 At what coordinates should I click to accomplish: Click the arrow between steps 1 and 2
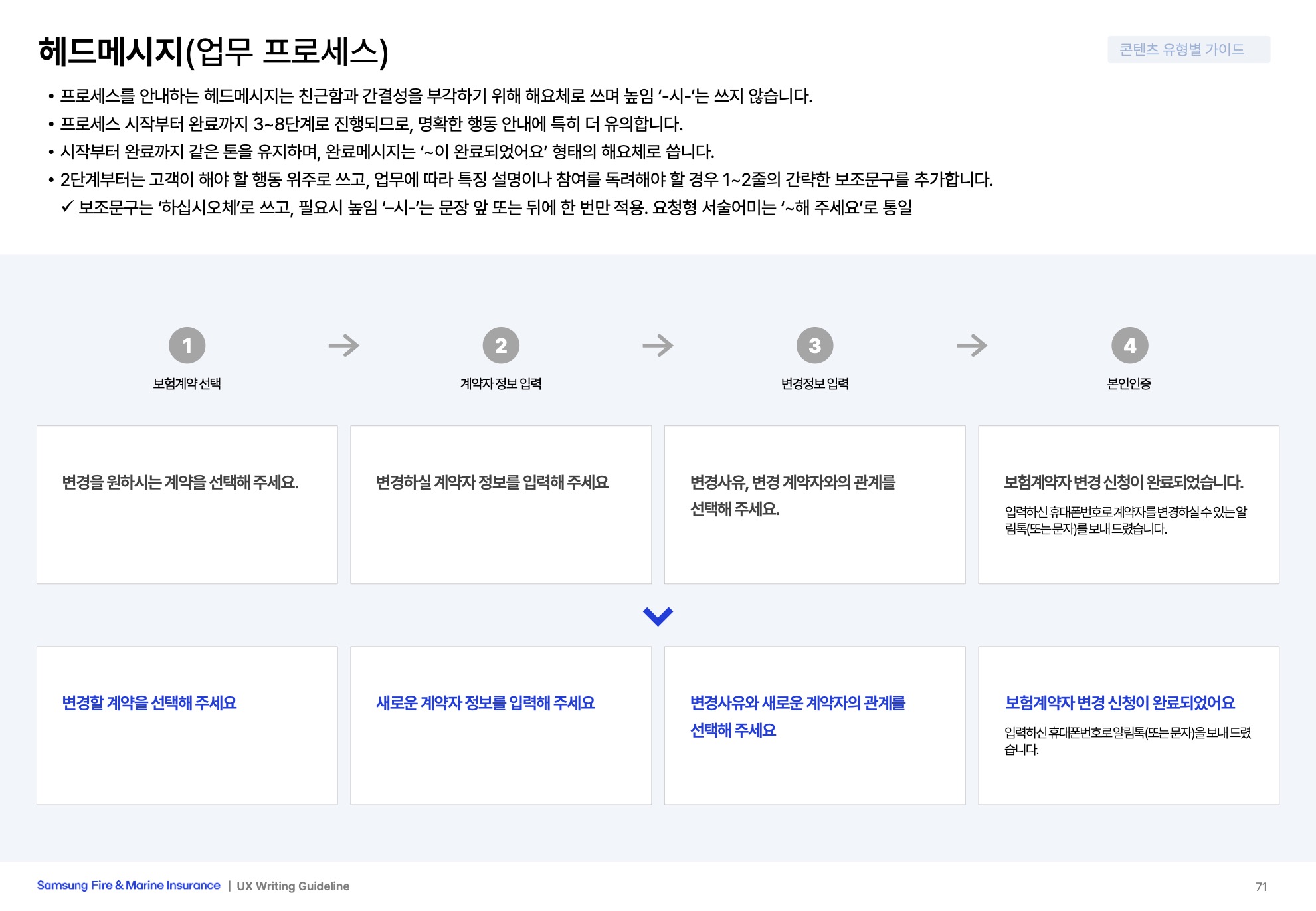344,346
